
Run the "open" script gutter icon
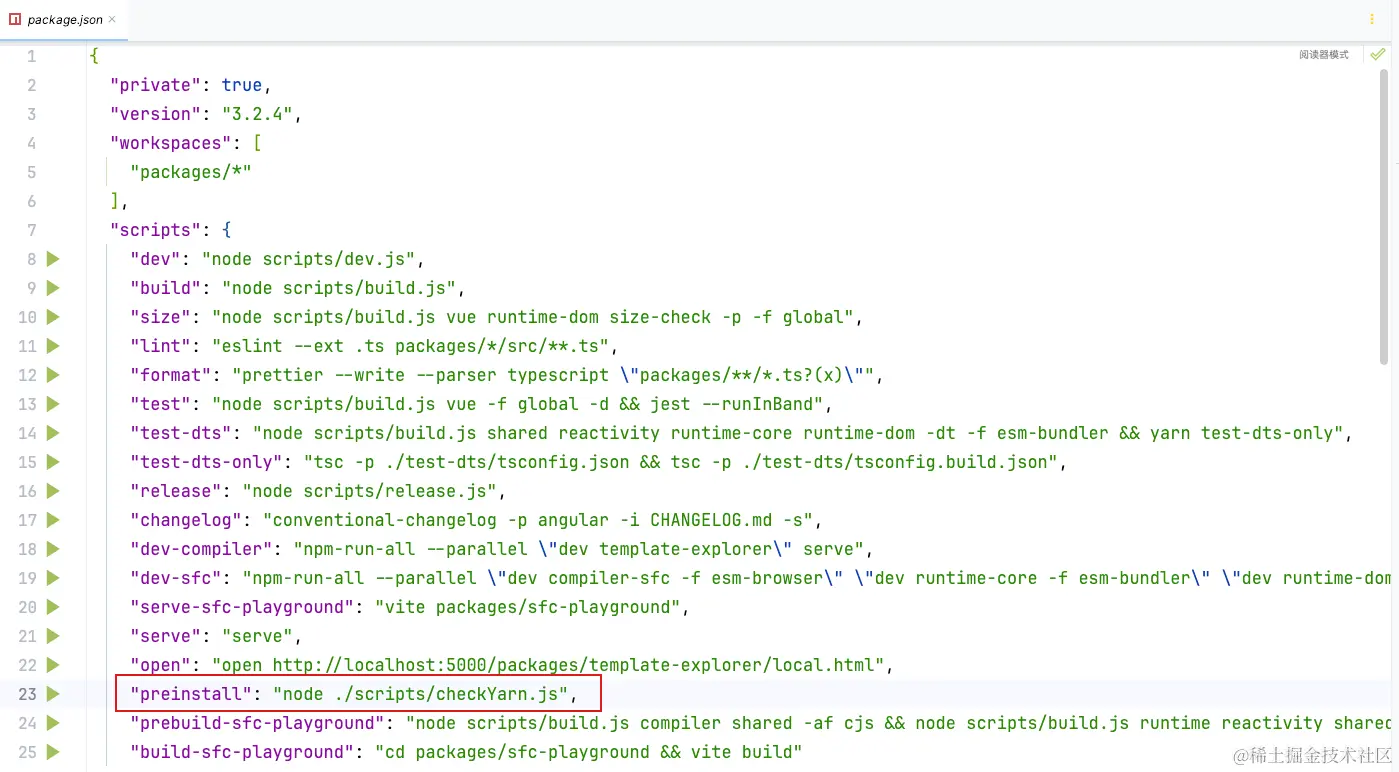[53, 665]
